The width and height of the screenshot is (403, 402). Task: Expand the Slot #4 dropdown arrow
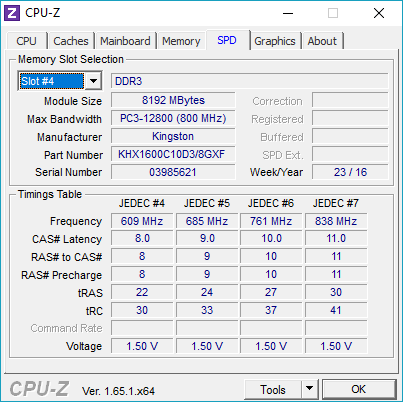click(x=93, y=81)
